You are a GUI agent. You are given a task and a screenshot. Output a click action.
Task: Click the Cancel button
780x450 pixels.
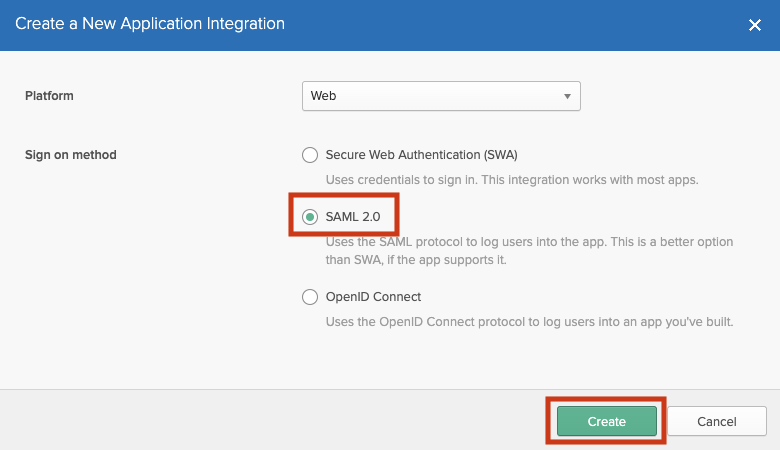[716, 421]
